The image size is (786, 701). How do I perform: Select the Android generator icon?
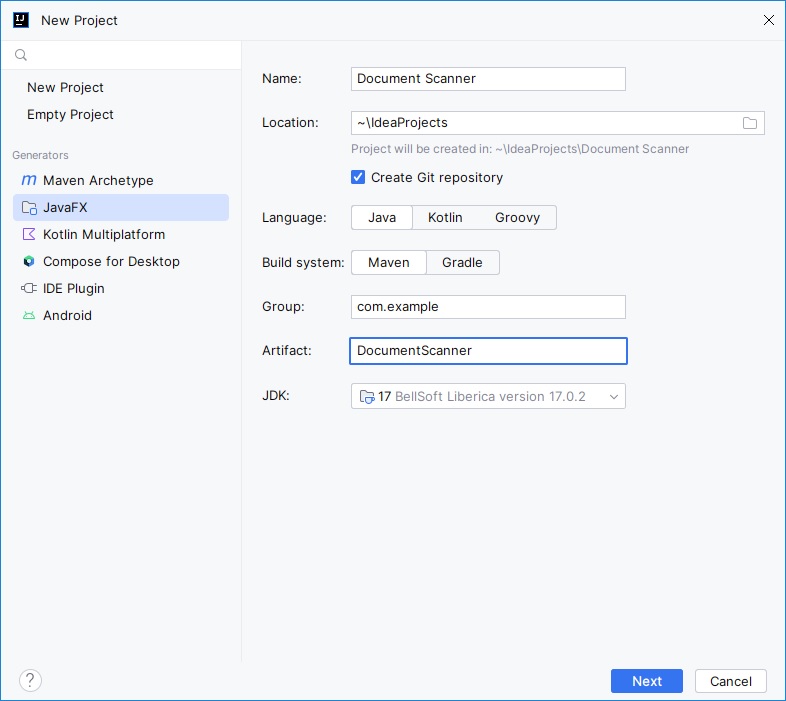click(28, 316)
